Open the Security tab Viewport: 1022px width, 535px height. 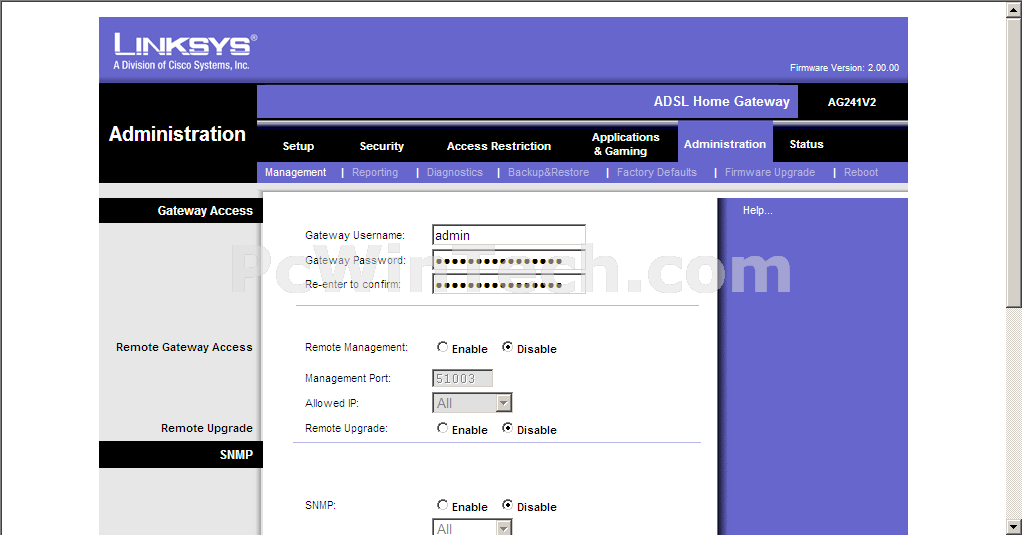coord(381,146)
